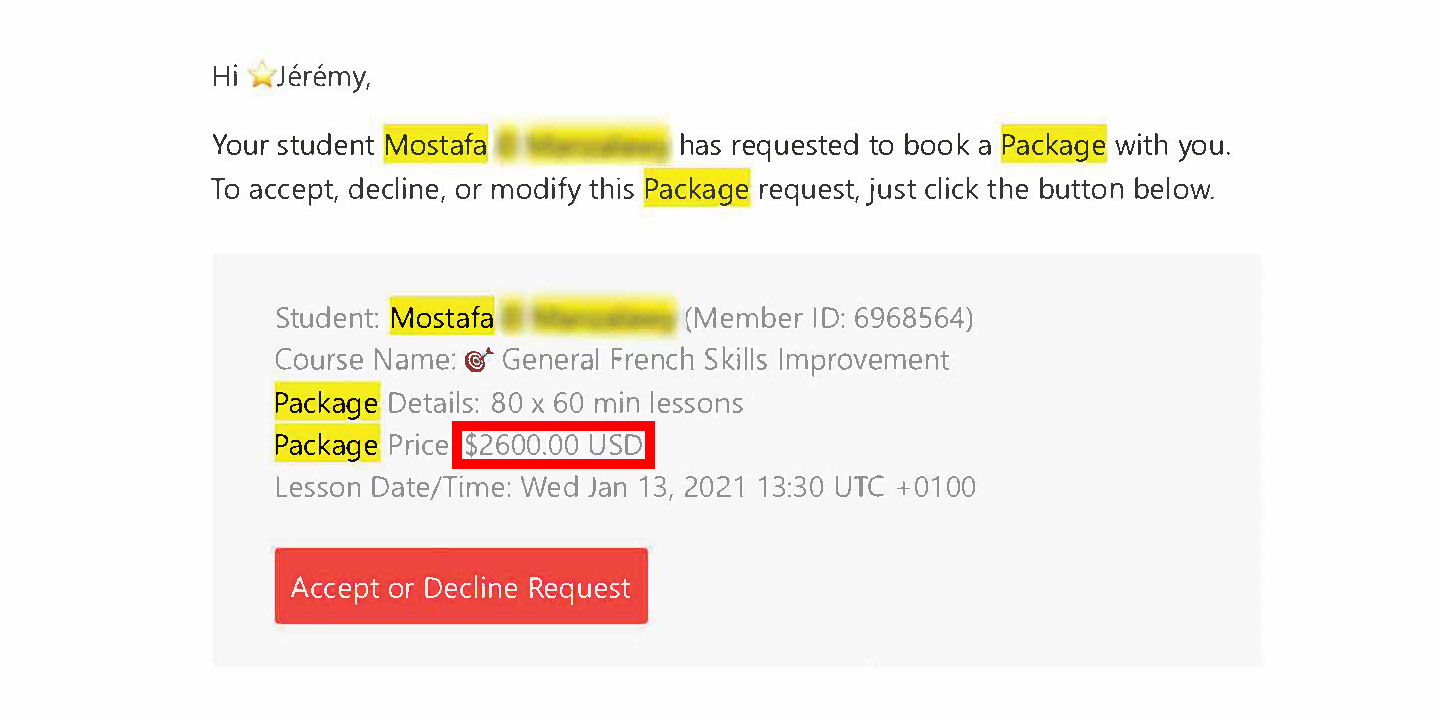Click the "Lesson Date/Time:" label
Screen dimensions: 1435x720
tap(394, 487)
